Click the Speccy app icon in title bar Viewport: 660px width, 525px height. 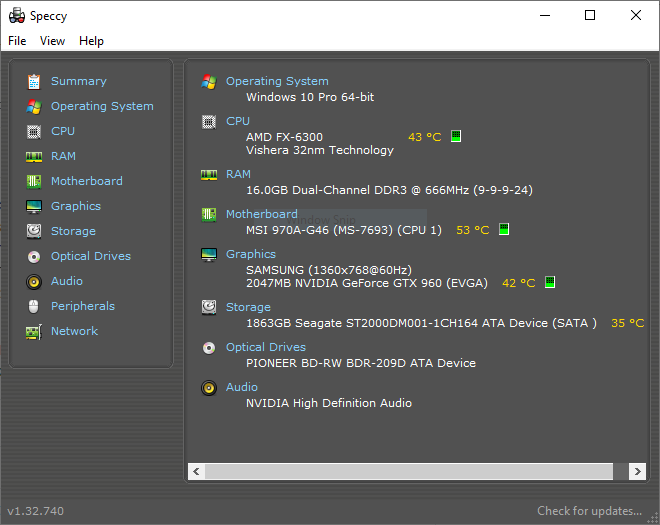(x=17, y=16)
